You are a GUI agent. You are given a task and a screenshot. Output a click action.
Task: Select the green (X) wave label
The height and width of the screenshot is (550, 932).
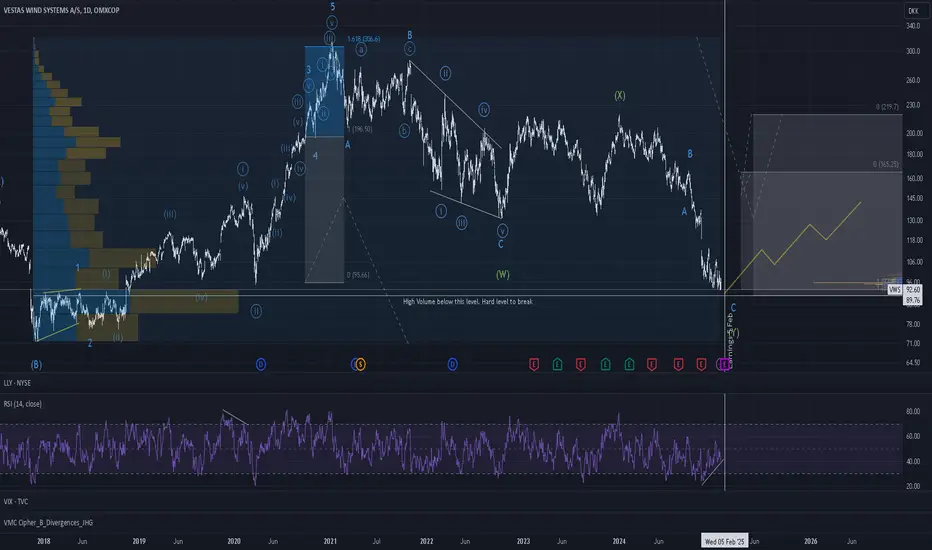tap(619, 95)
